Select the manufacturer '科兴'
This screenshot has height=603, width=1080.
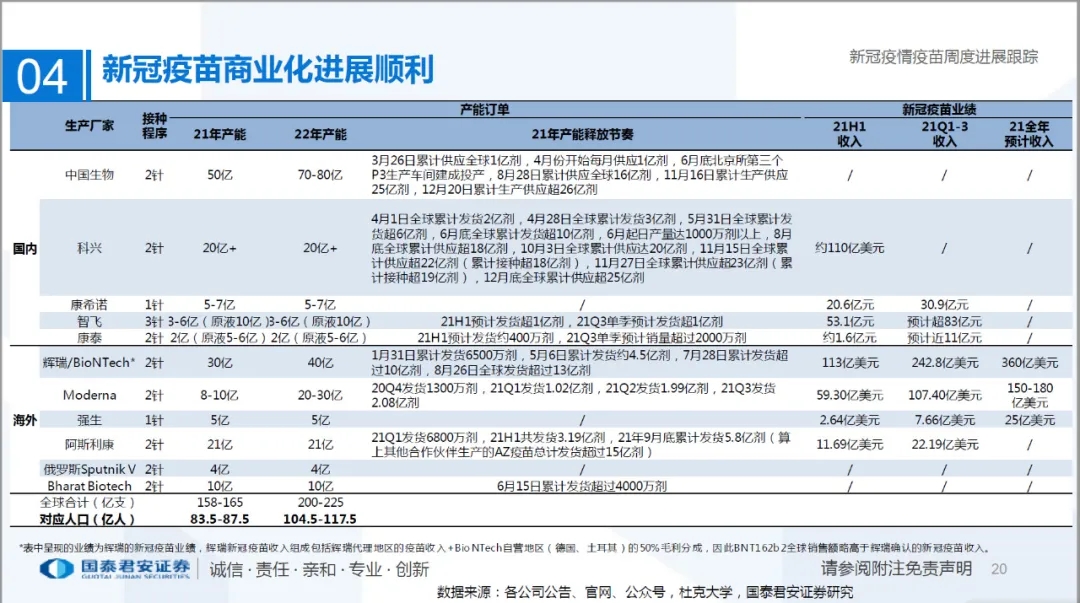[x=89, y=248]
